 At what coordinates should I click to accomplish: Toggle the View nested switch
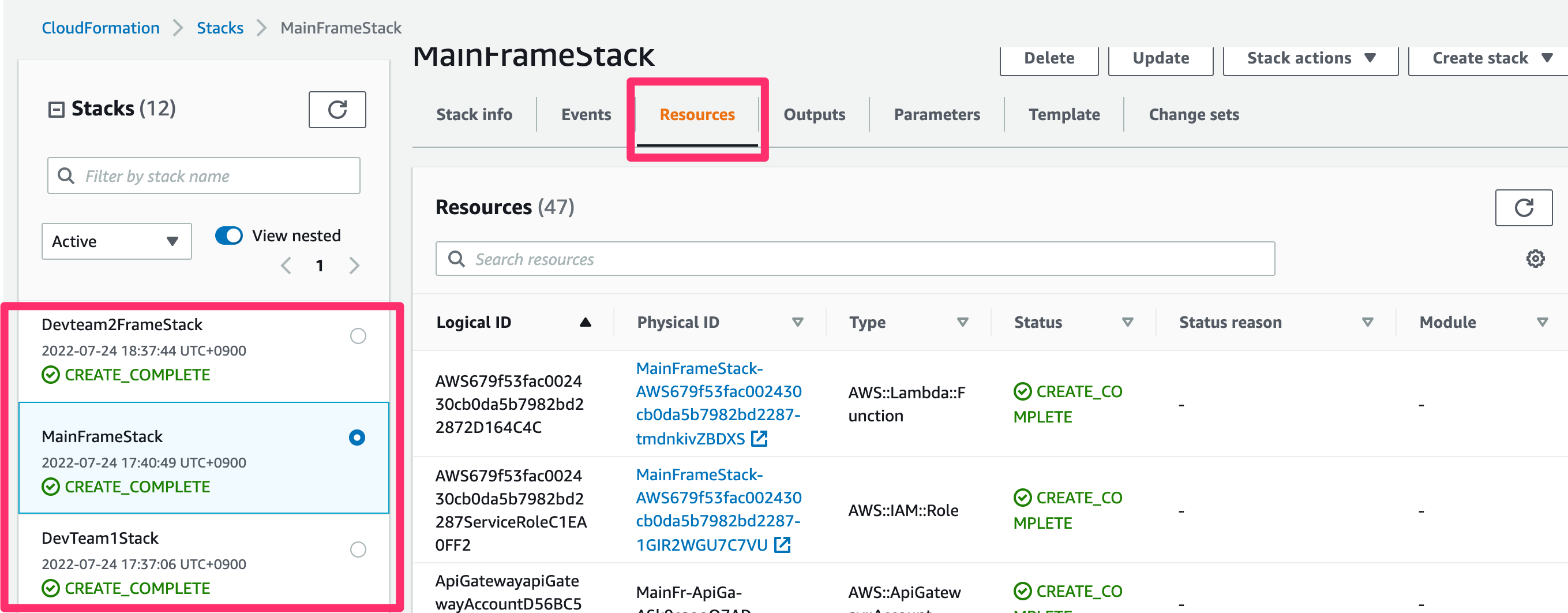tap(229, 236)
